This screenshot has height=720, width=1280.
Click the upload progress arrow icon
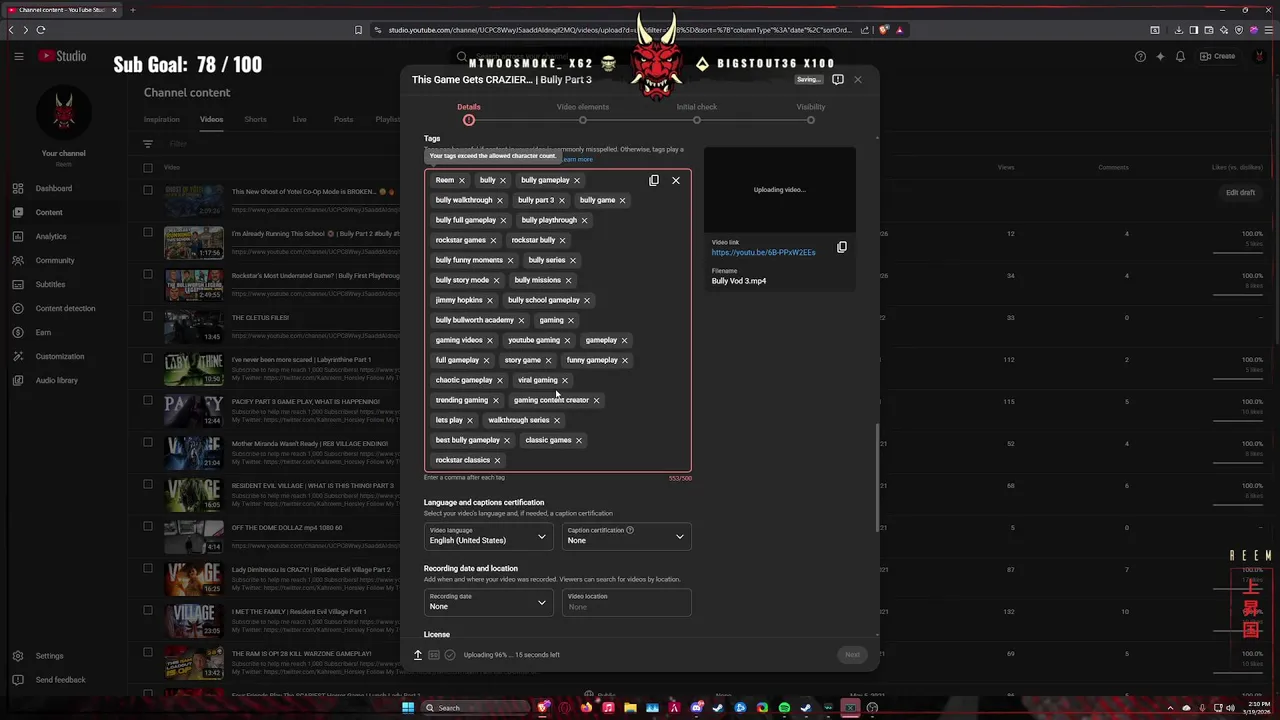point(418,655)
